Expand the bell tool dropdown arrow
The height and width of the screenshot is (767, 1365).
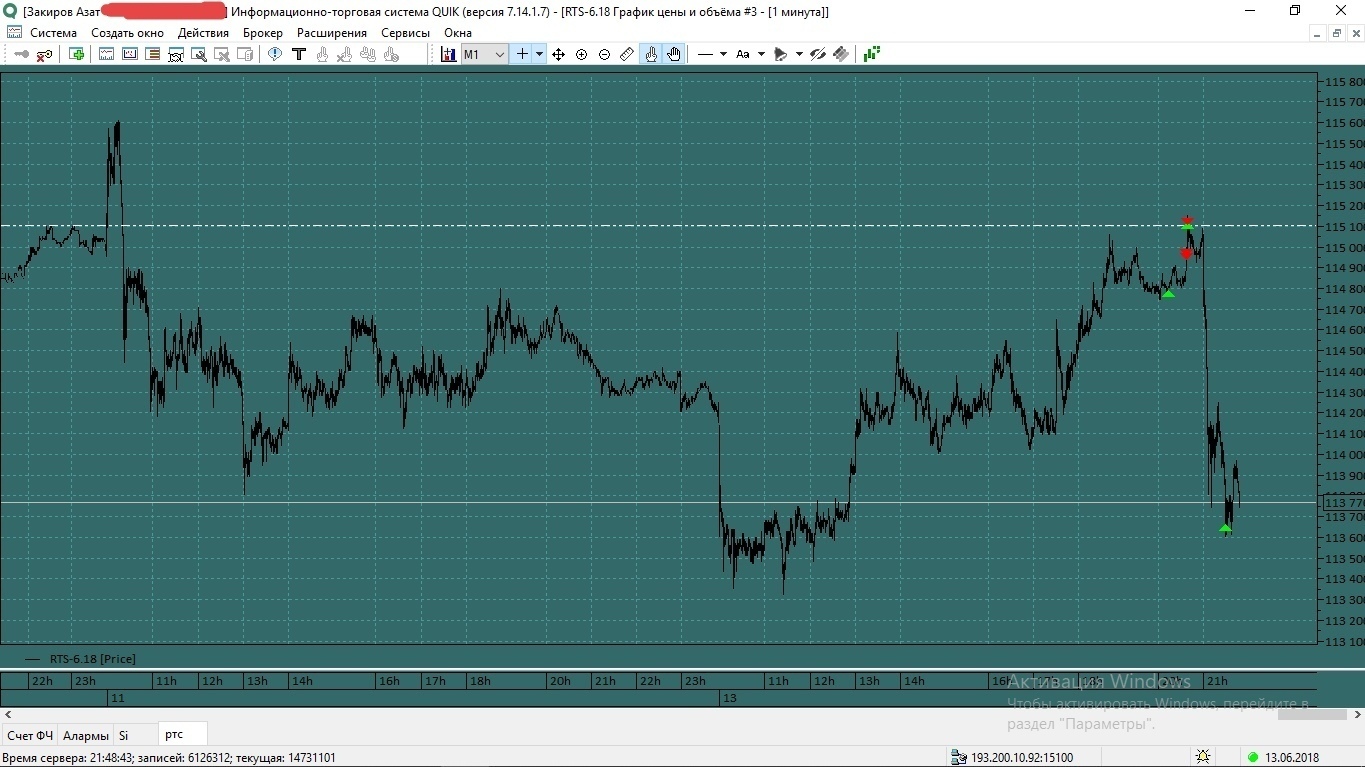[x=799, y=54]
